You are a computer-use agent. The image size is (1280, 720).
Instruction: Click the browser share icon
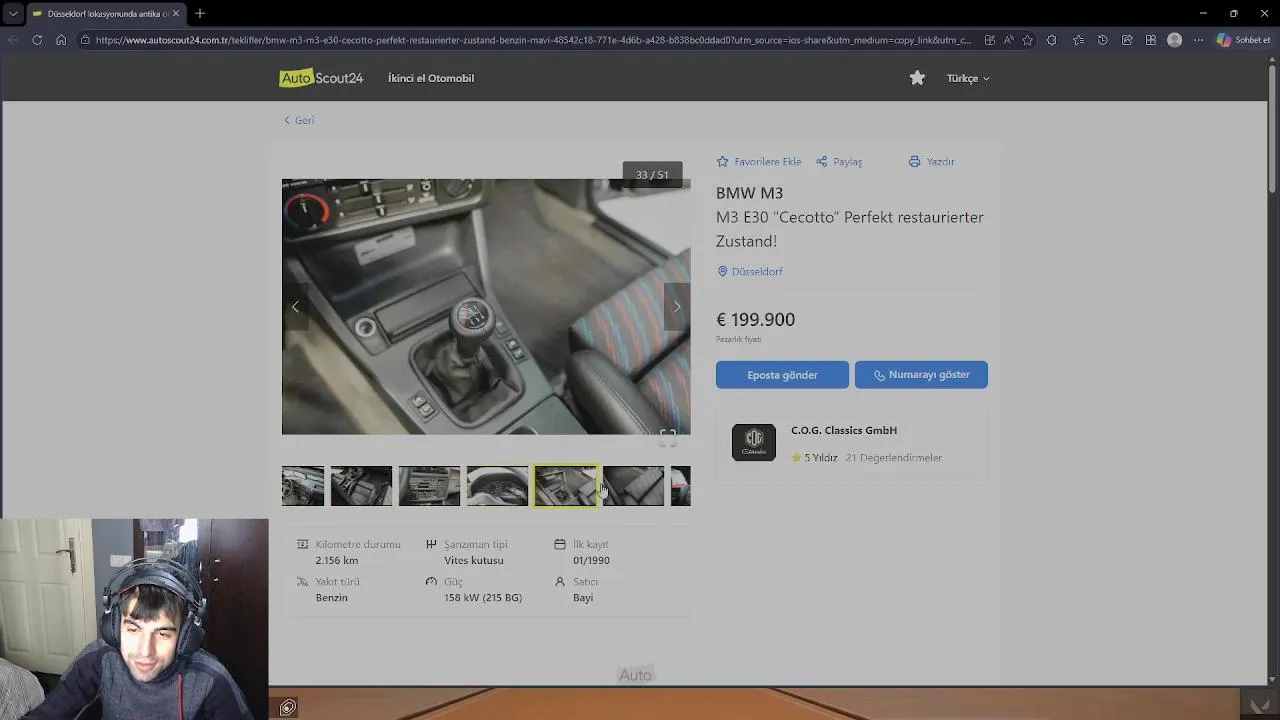pos(1127,40)
